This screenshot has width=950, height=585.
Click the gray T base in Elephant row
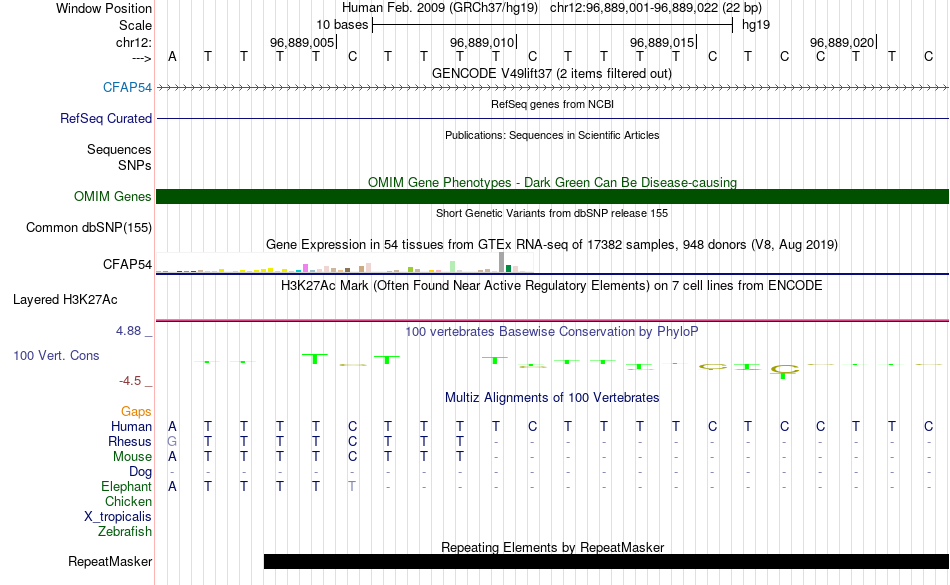(351, 486)
